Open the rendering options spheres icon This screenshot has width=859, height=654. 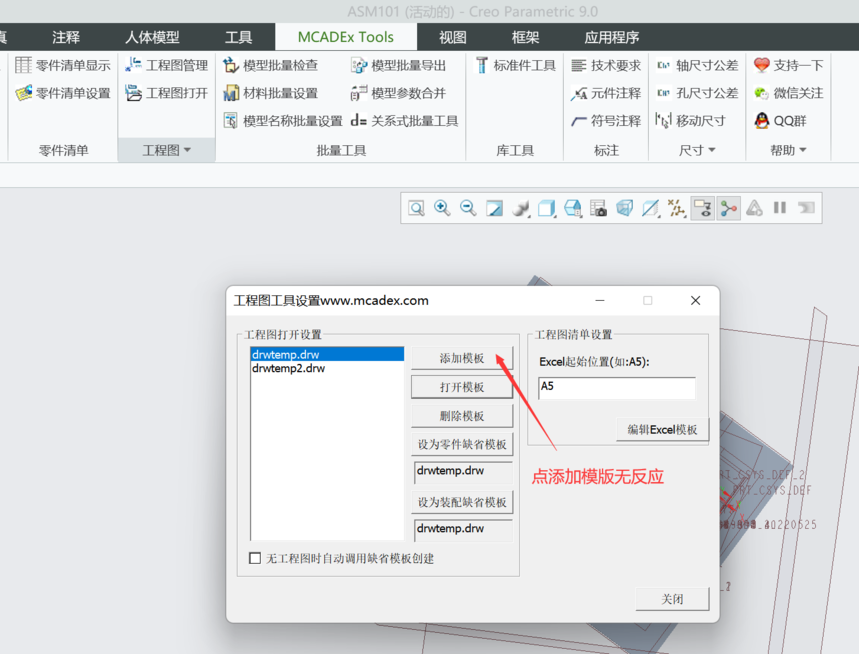(520, 208)
